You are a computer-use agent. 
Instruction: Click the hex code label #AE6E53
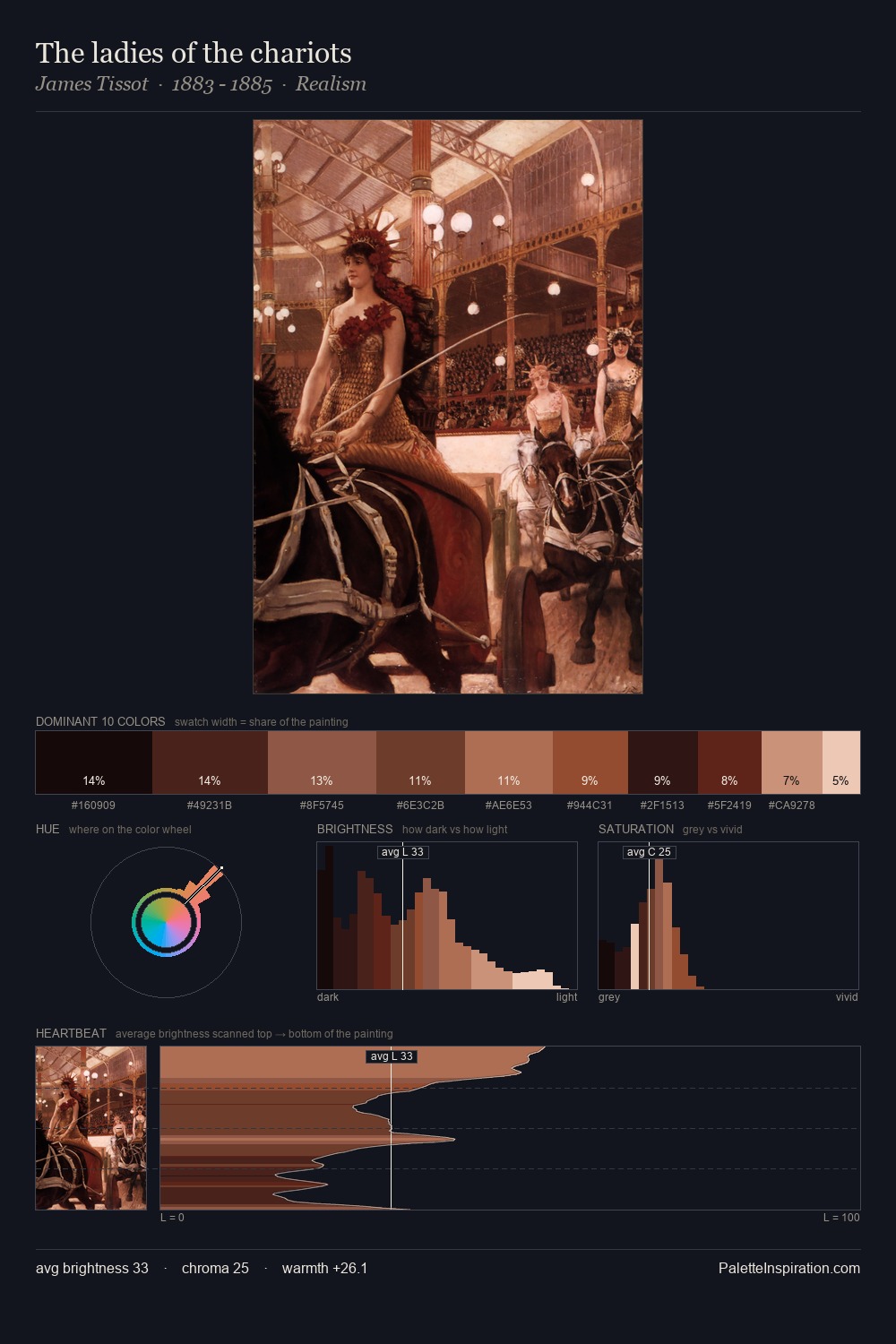tap(509, 806)
